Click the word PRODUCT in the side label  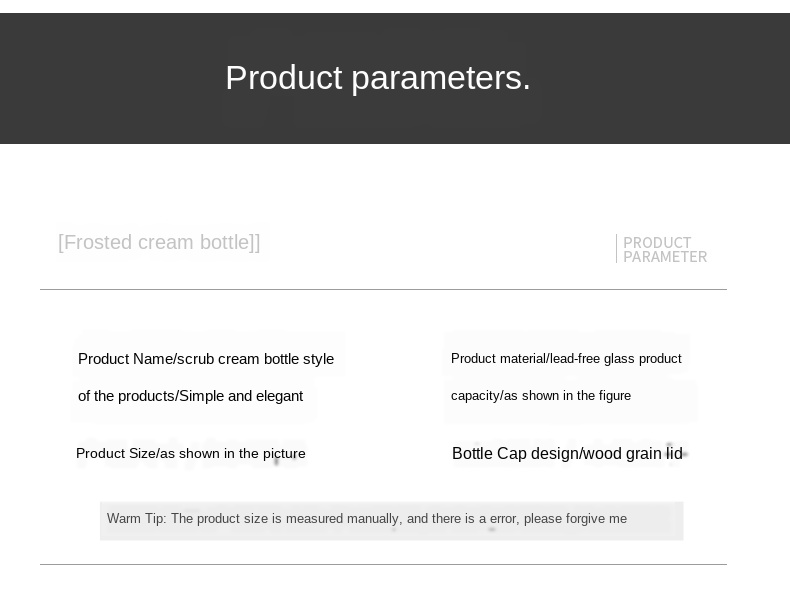click(x=657, y=242)
